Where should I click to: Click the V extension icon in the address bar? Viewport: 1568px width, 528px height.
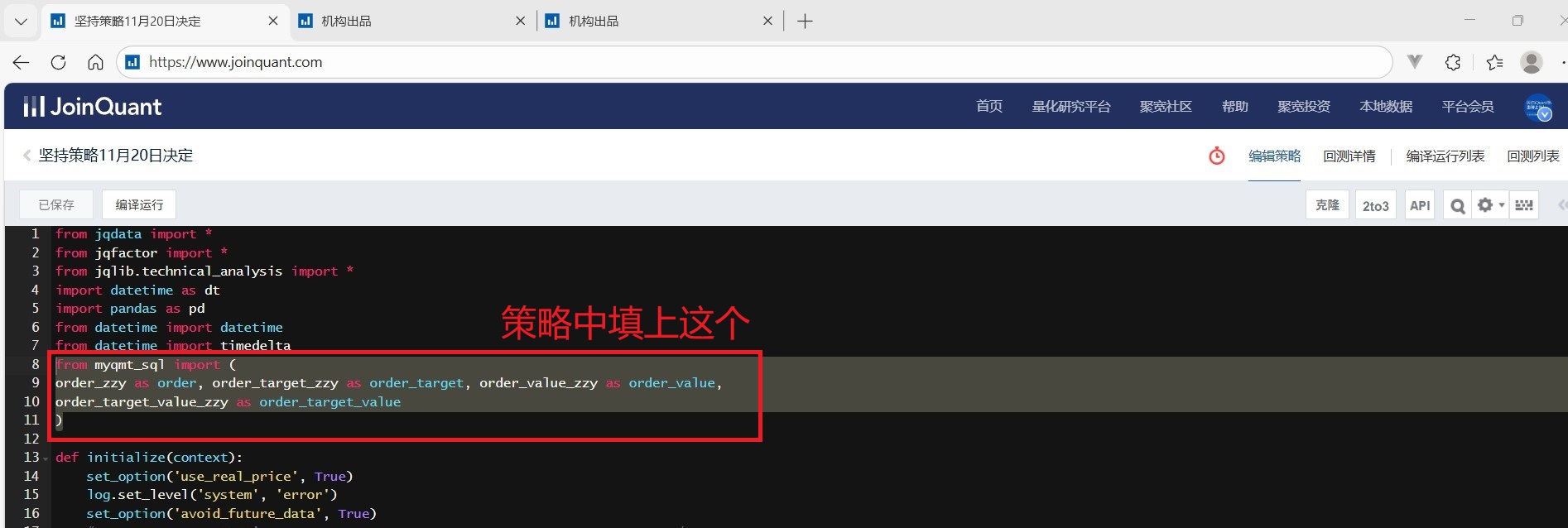pyautogui.click(x=1415, y=62)
